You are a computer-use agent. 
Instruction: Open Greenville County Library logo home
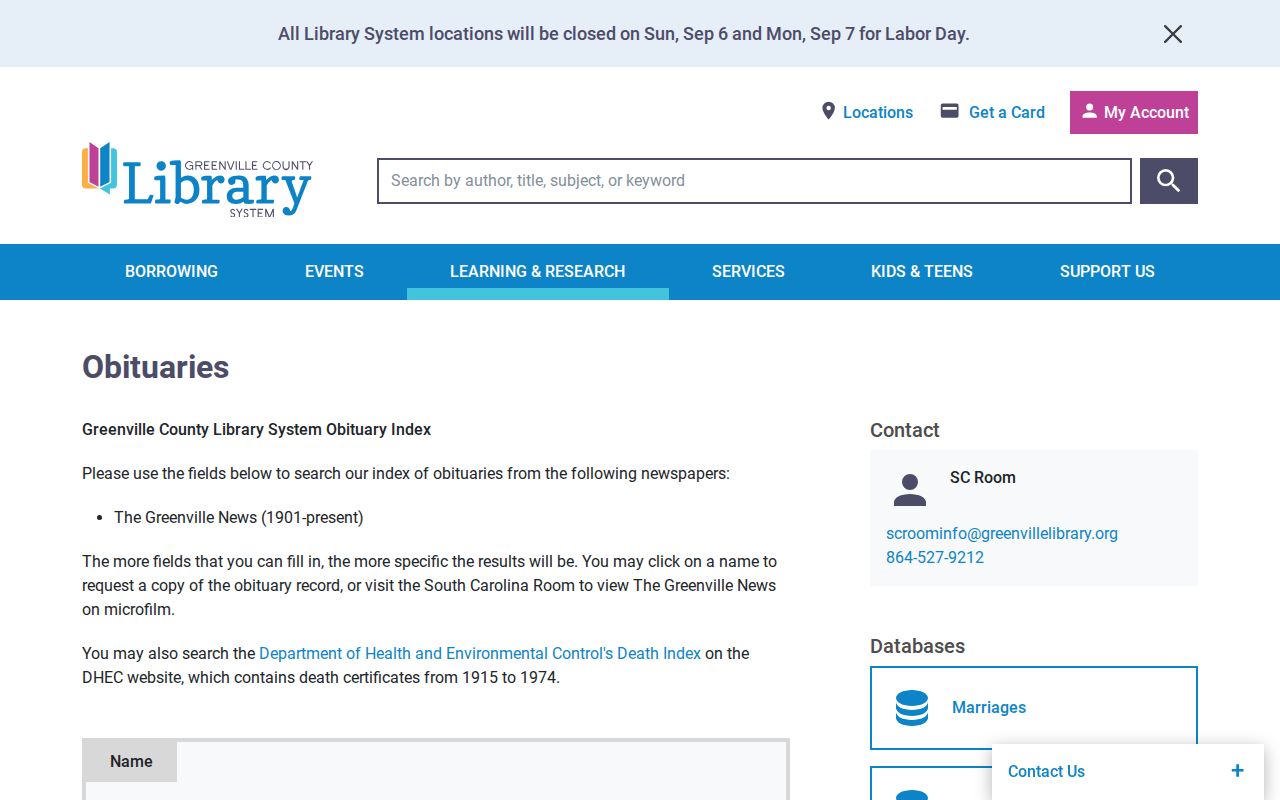(198, 180)
